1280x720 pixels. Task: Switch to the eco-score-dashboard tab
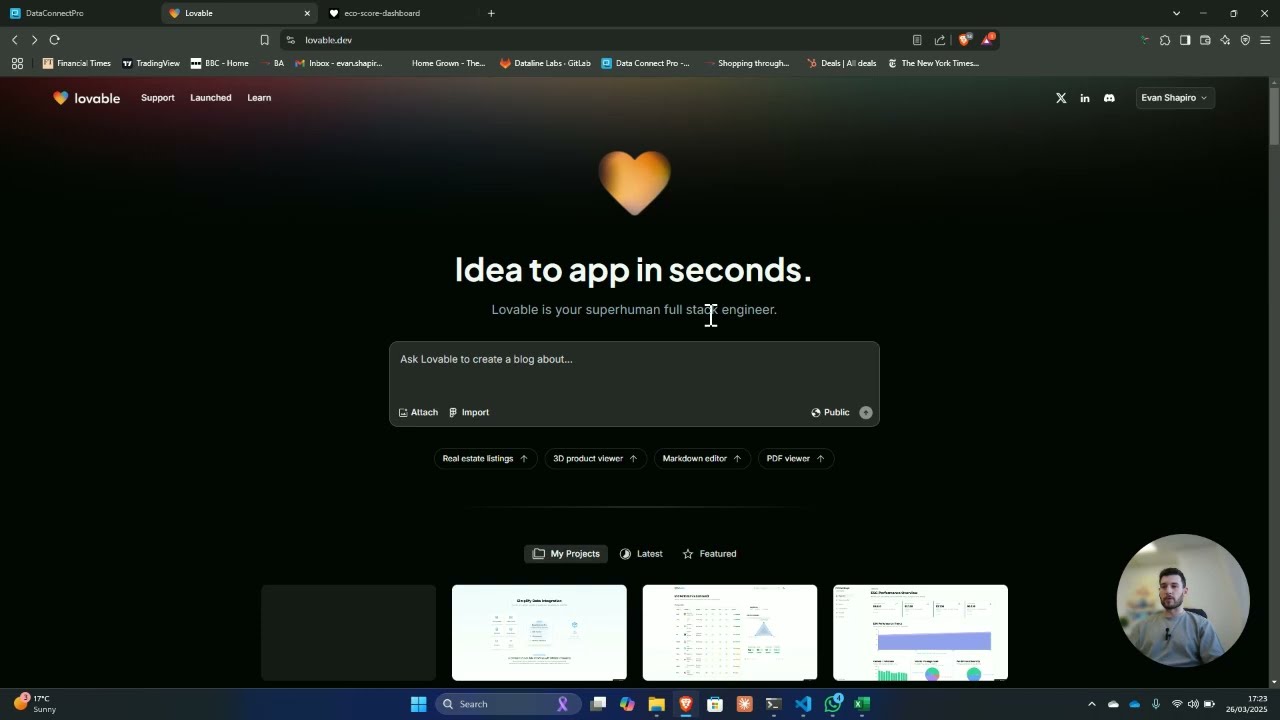click(x=400, y=13)
